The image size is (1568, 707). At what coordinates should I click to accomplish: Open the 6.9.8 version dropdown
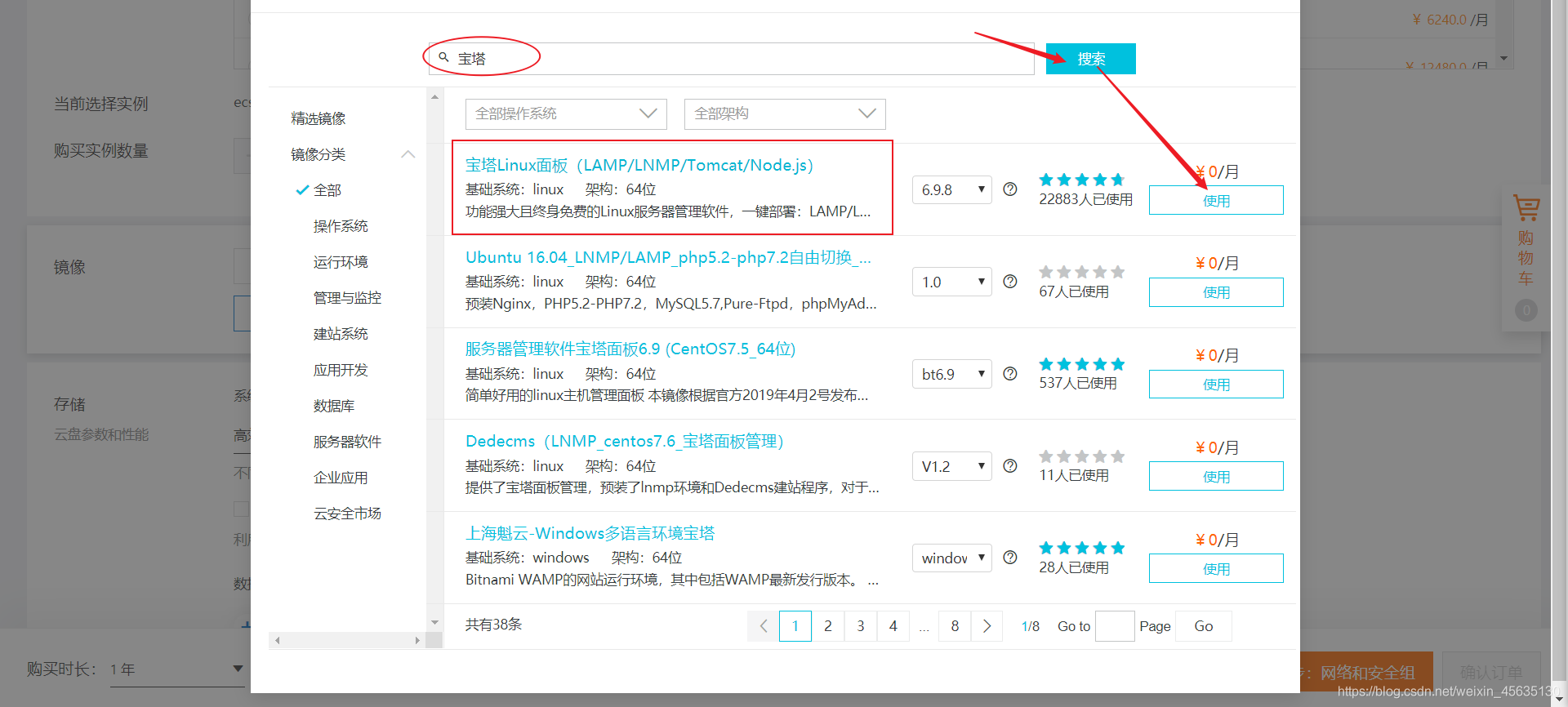[x=952, y=189]
